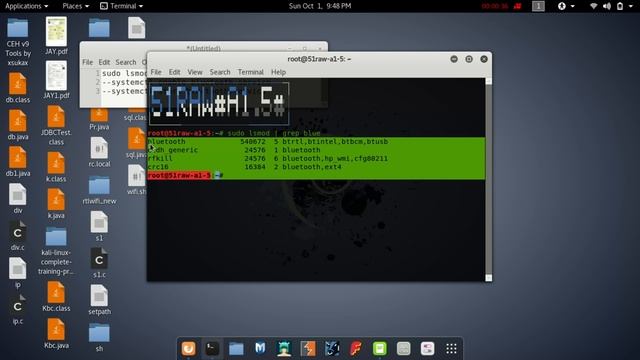640x360 pixels.
Task: Launch Burp Suite from the dock
Action: 308,349
